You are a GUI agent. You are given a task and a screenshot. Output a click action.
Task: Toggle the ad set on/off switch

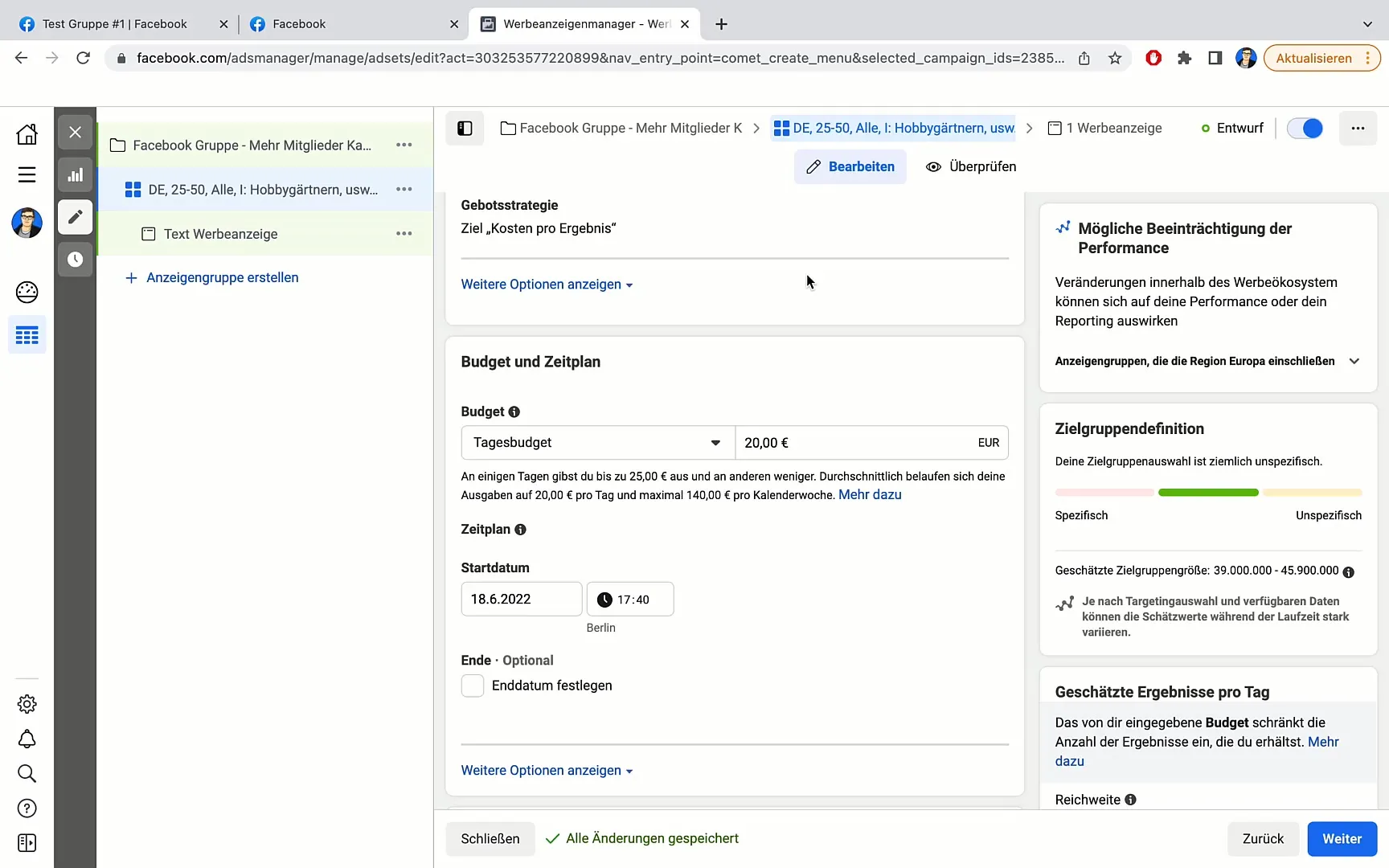(1305, 128)
